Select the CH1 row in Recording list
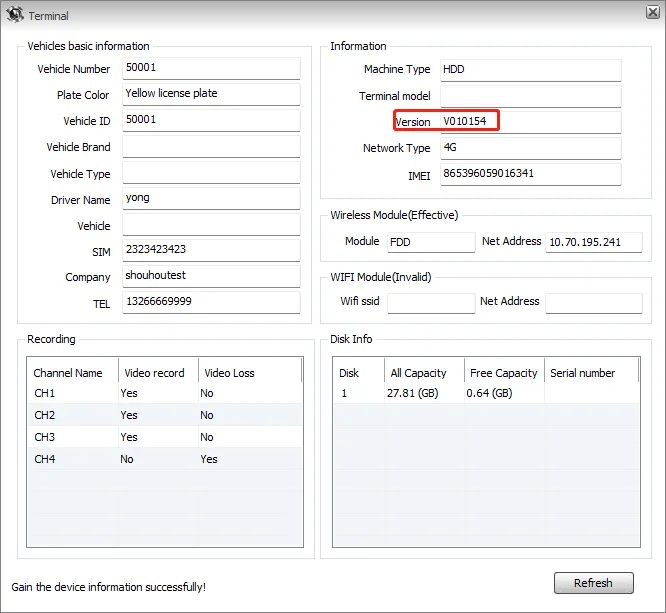Screen dimensions: 666x613 (165, 393)
